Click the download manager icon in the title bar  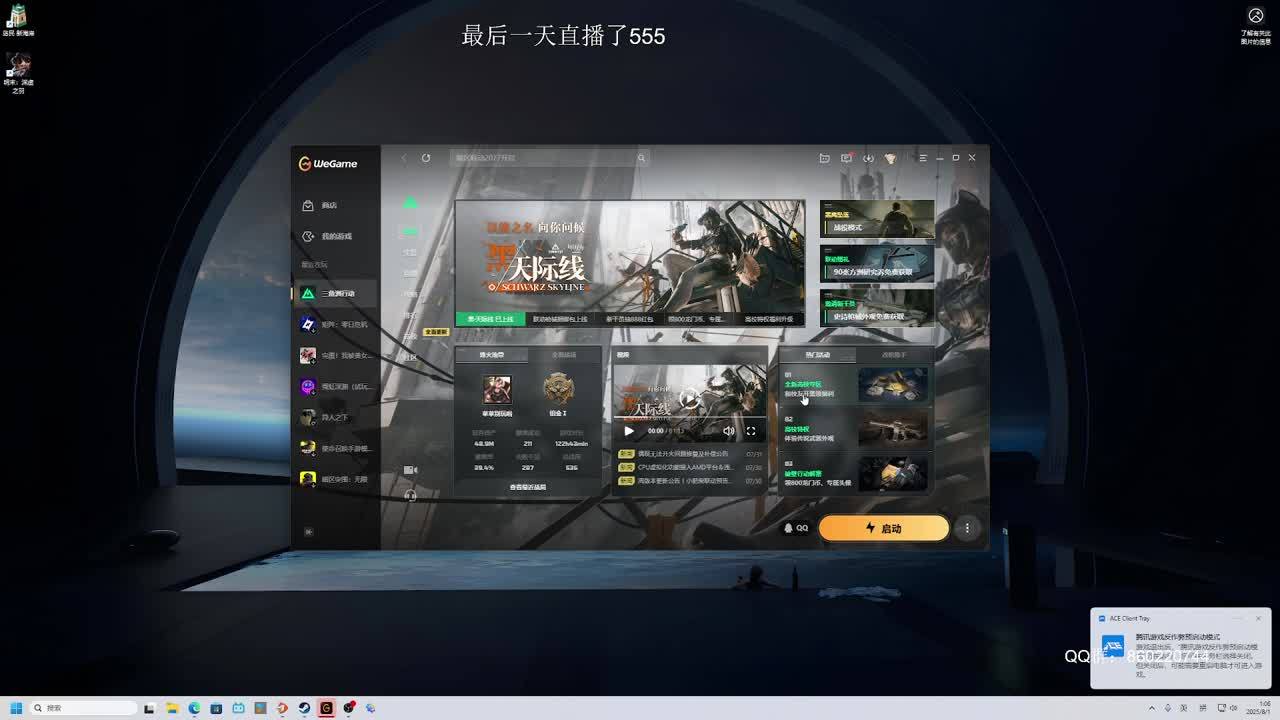click(x=868, y=158)
